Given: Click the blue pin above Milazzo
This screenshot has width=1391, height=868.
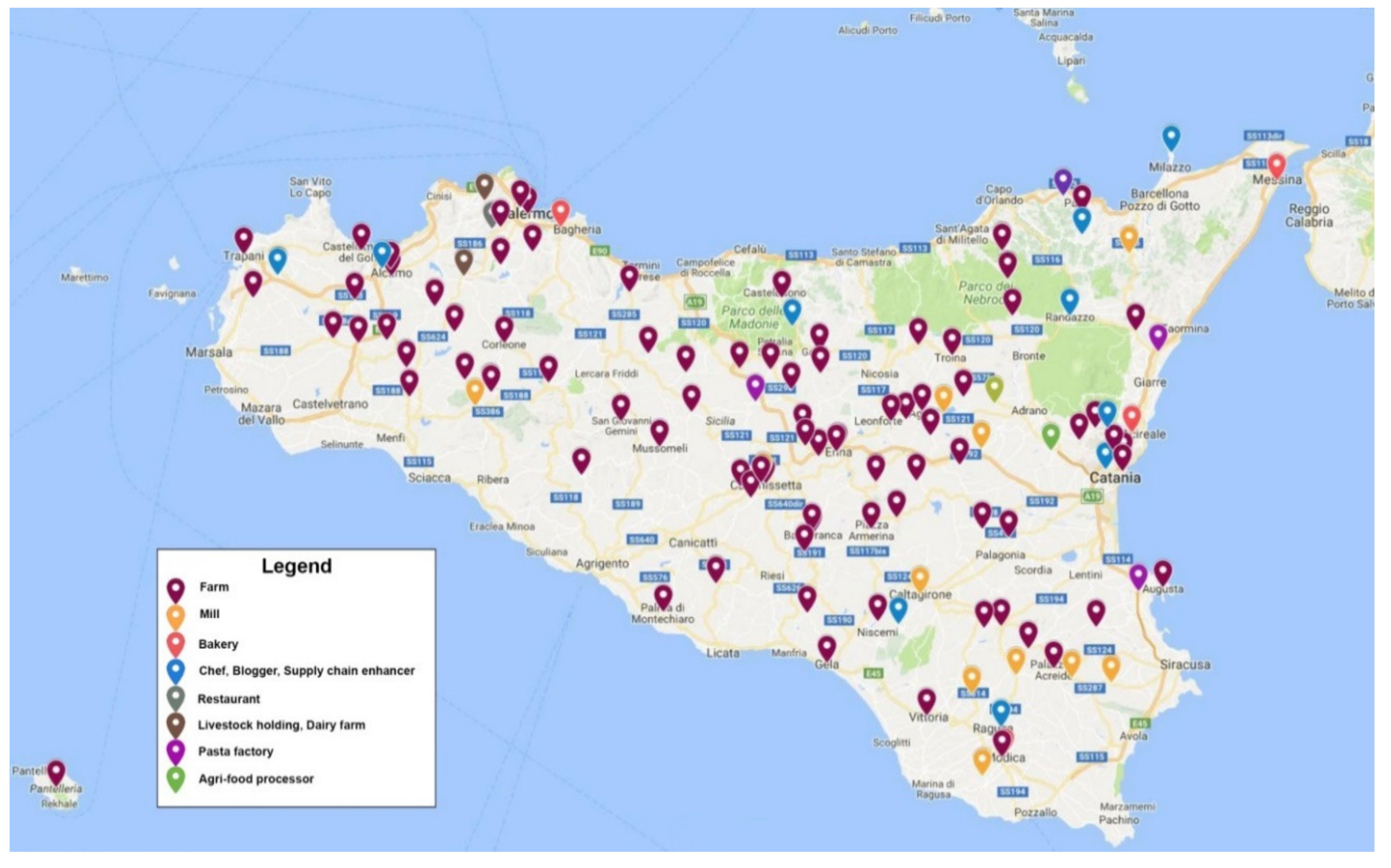Looking at the screenshot, I should pyautogui.click(x=1171, y=137).
